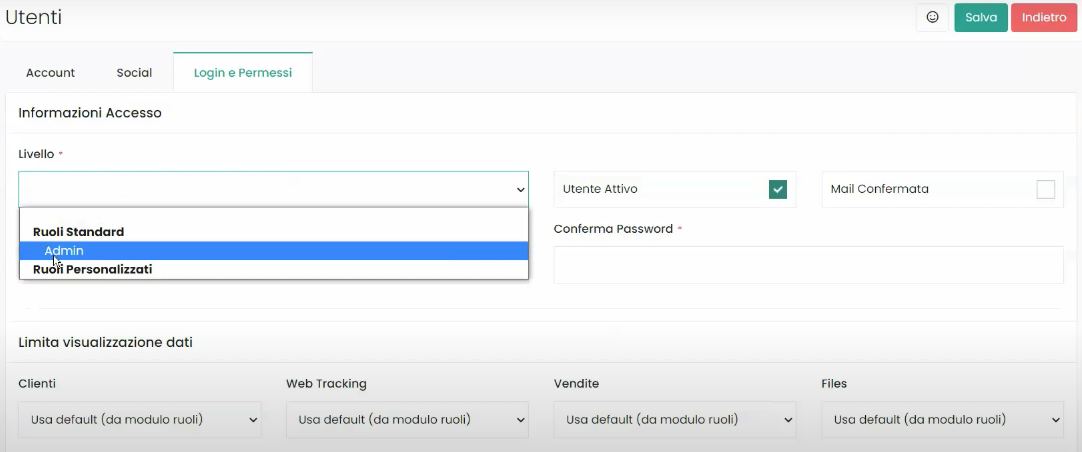Click the Files dropdown chevron arrow
Screen dimensions: 1082x452
point(1053,420)
